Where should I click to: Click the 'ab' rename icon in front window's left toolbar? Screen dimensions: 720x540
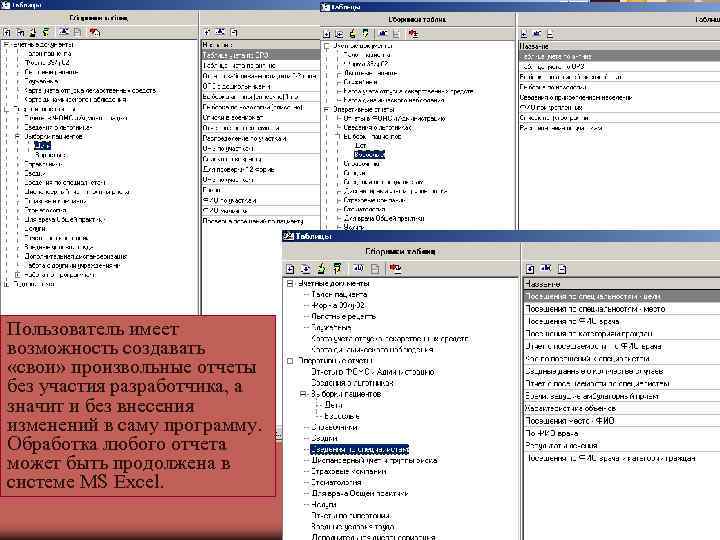pos(359,269)
